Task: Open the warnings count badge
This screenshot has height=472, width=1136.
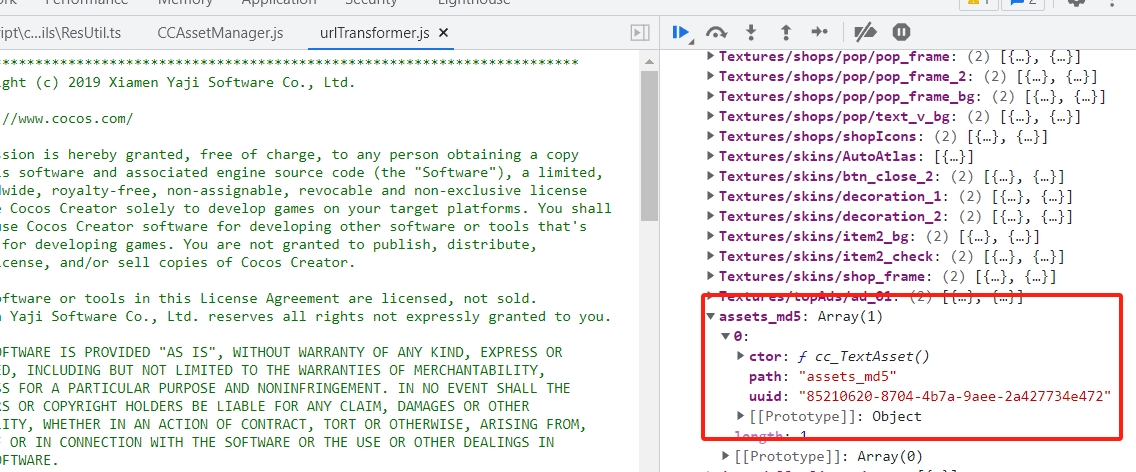Action: point(978,2)
